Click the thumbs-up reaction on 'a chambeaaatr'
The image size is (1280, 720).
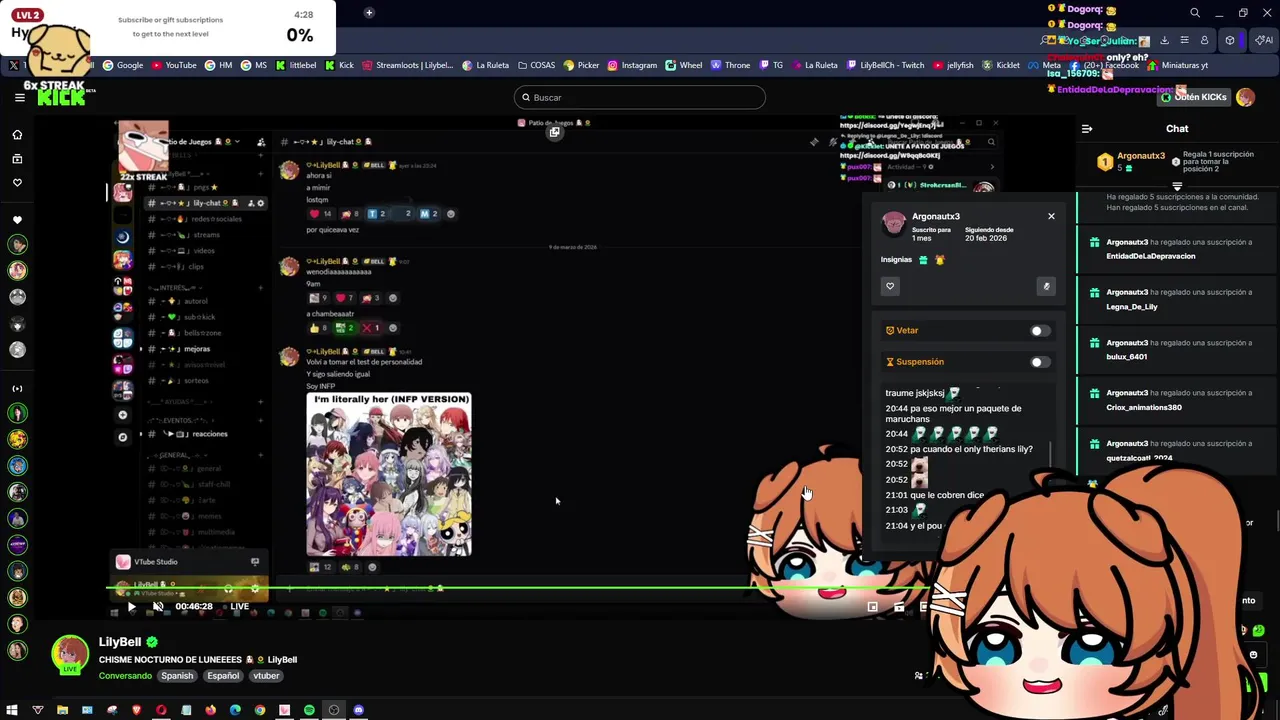[x=319, y=328]
